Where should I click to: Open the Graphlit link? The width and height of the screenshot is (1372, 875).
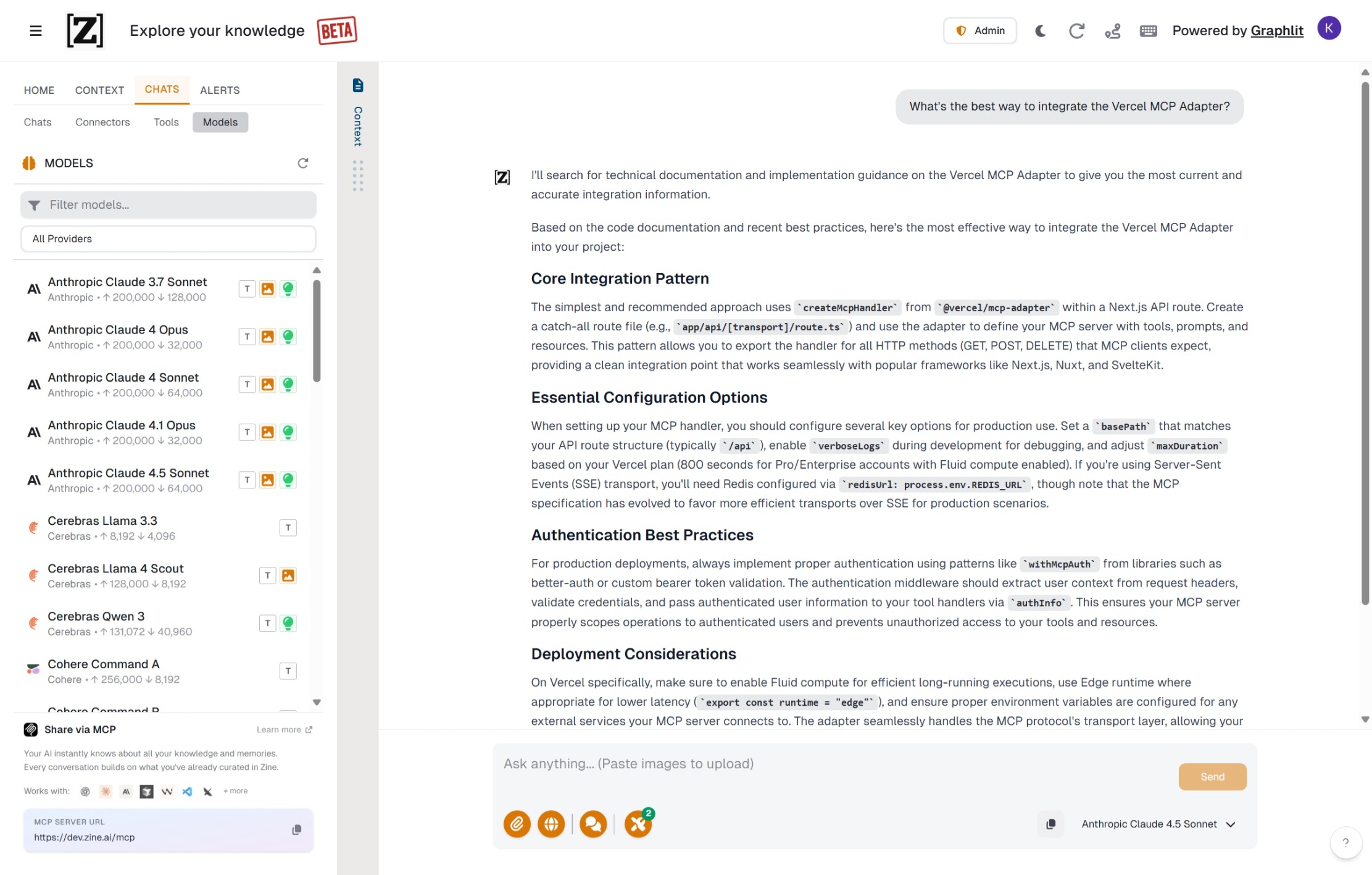tap(1276, 30)
